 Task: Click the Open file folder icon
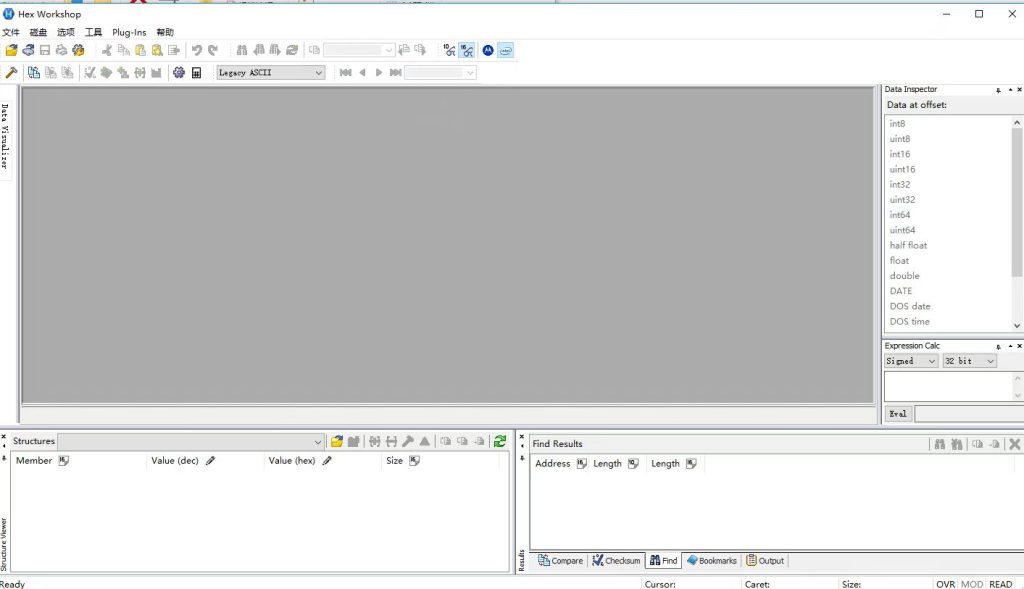click(11, 50)
